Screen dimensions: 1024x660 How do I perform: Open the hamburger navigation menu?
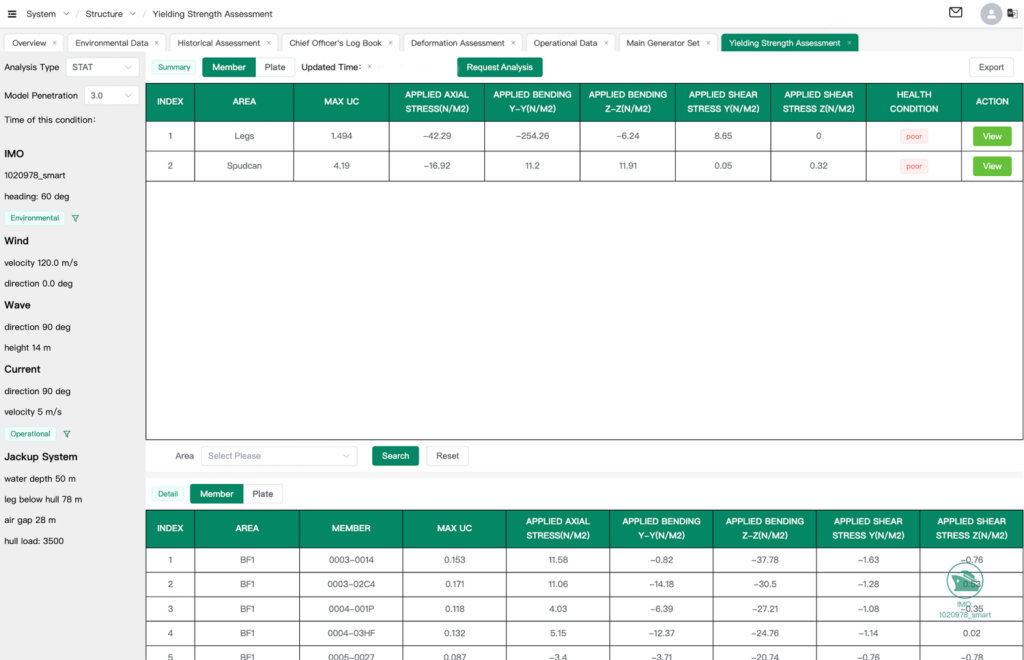tap(12, 14)
